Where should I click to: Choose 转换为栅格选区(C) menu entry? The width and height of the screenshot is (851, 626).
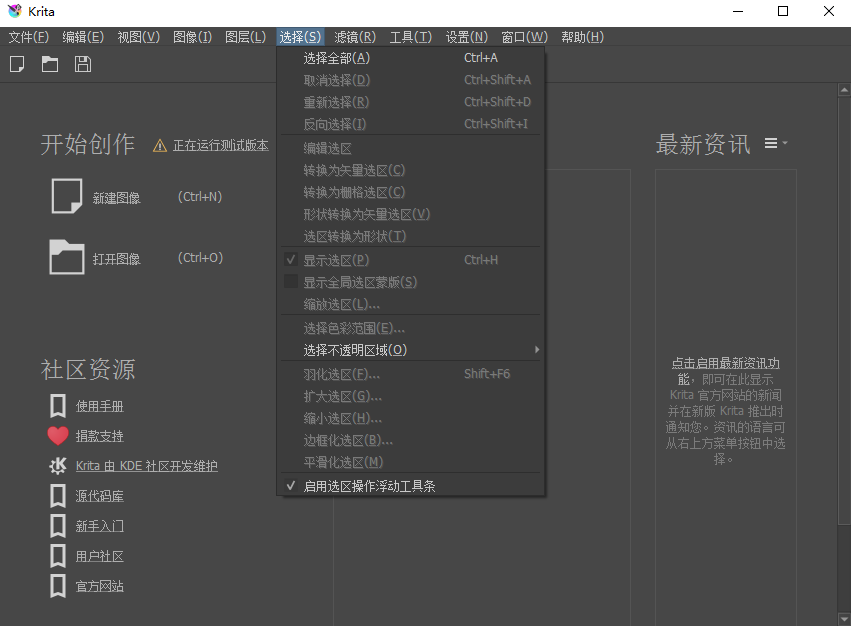click(411, 192)
